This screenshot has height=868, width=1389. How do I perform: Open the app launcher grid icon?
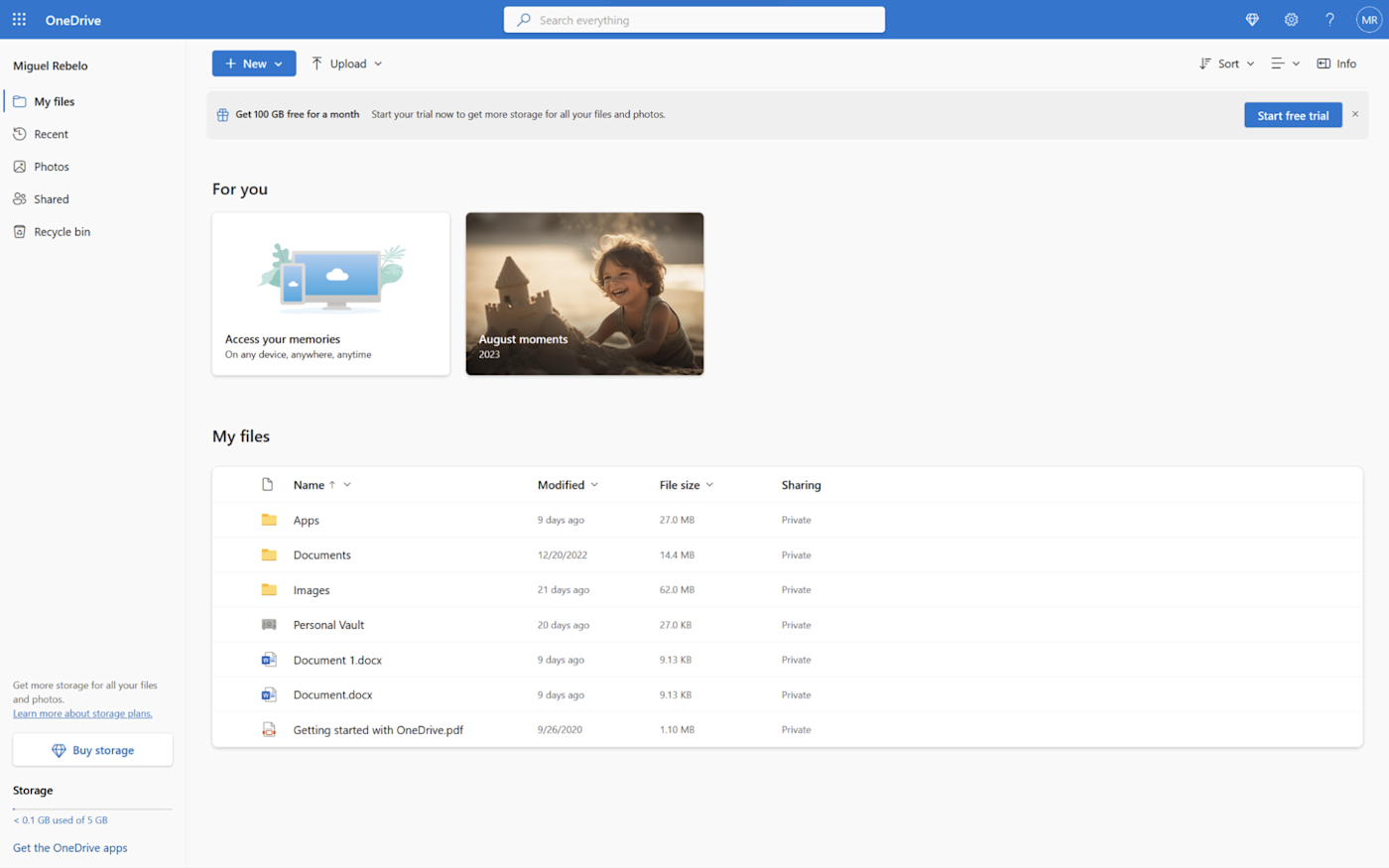pyautogui.click(x=19, y=20)
